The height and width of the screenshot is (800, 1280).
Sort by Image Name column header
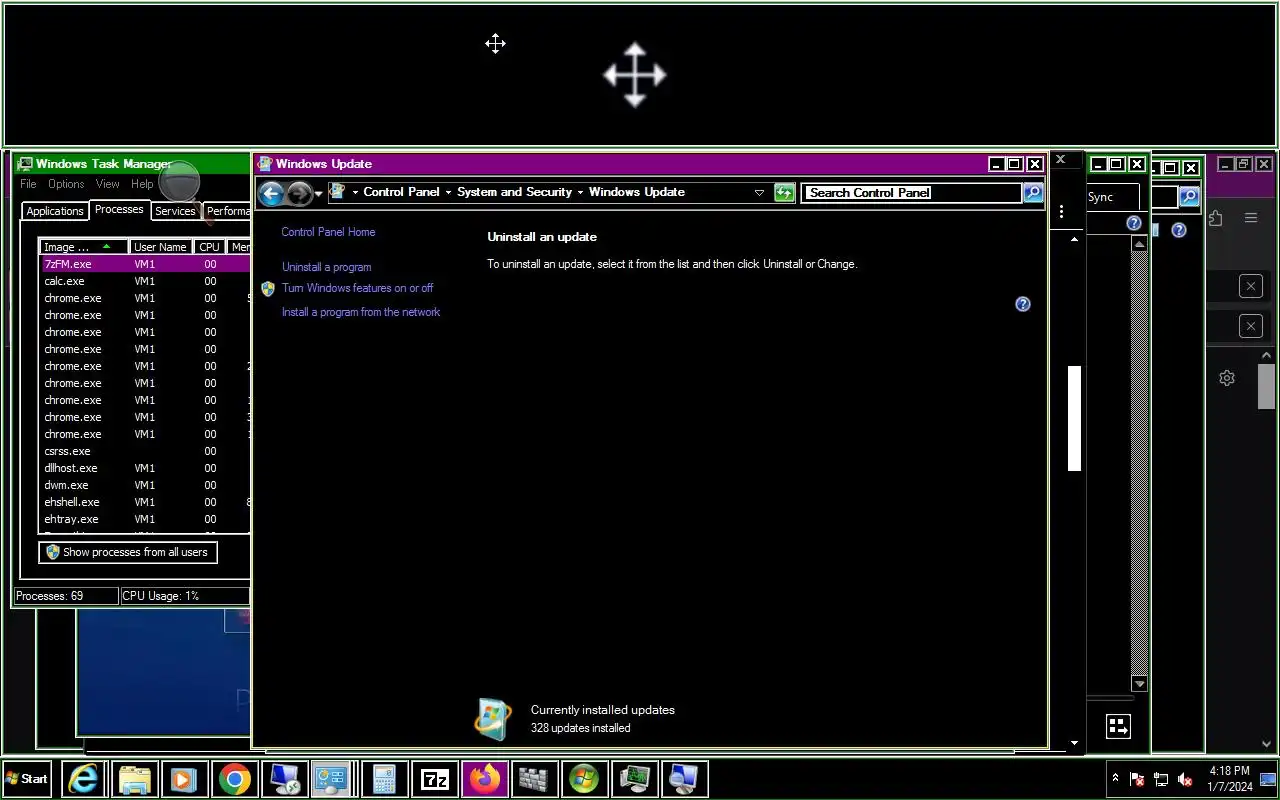tap(84, 247)
